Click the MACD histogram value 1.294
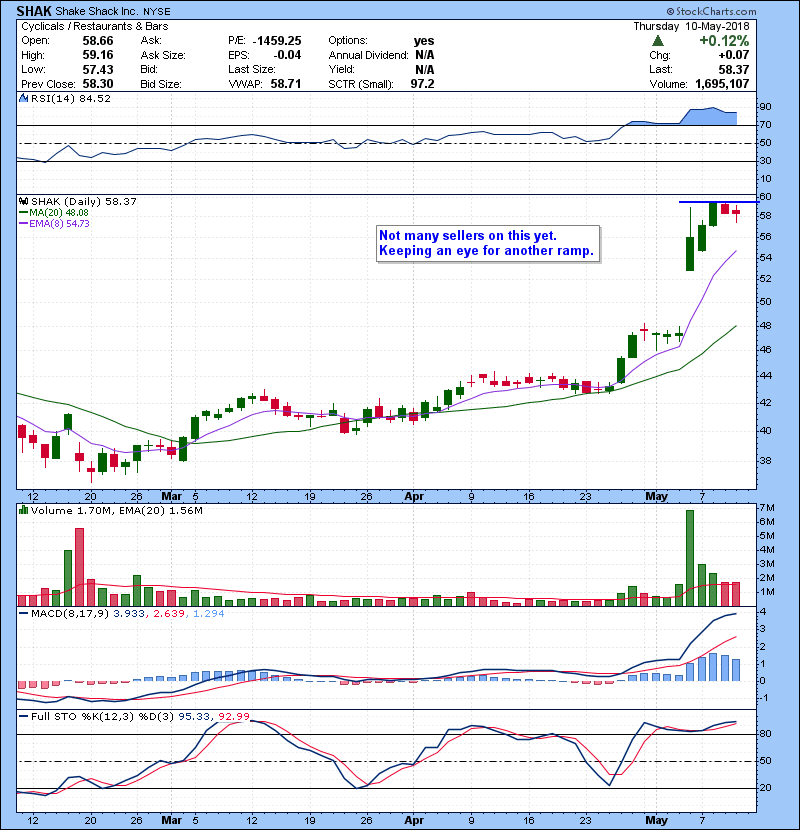Screen dimensions: 800x830 point(209,614)
